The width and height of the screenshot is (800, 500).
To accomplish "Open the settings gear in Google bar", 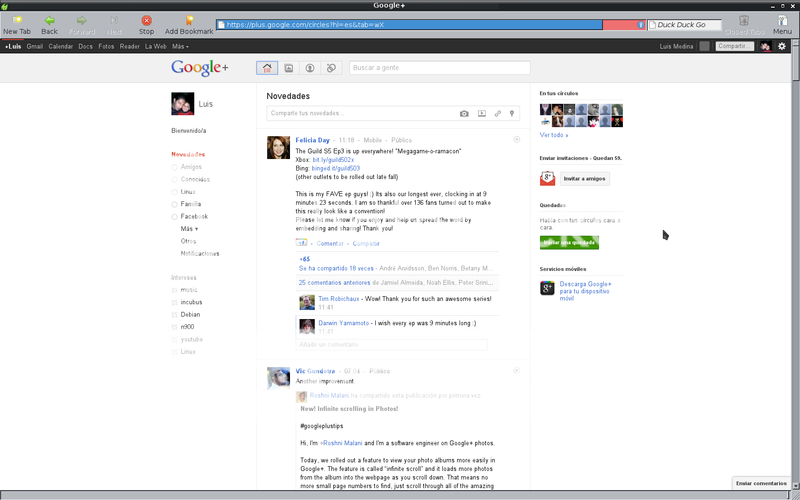I will (782, 46).
